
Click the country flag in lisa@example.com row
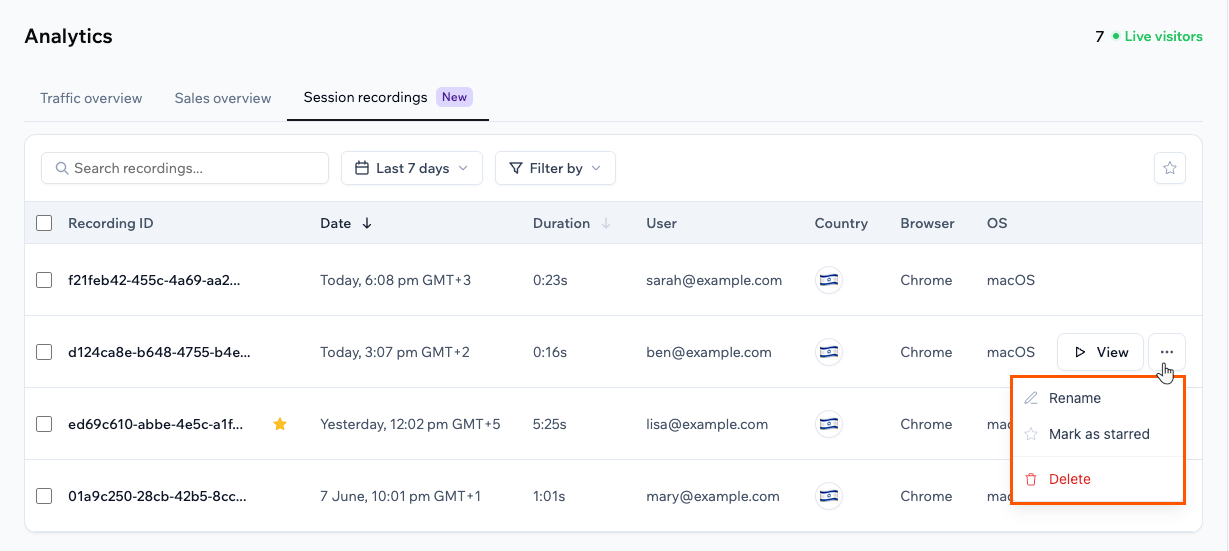[x=828, y=424]
